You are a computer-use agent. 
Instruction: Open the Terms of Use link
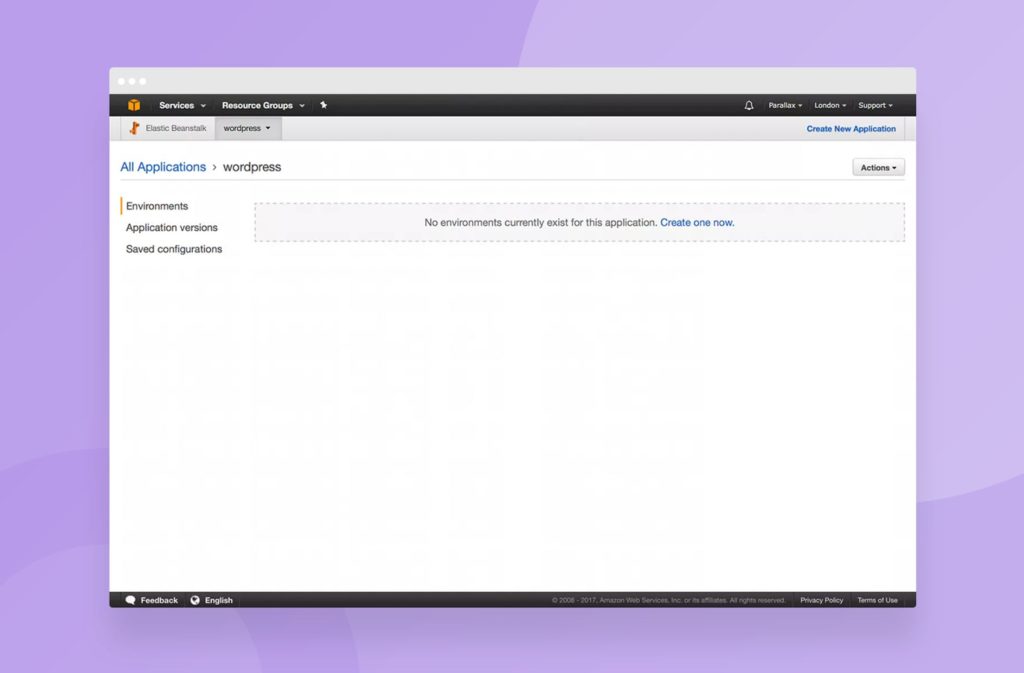tap(877, 600)
